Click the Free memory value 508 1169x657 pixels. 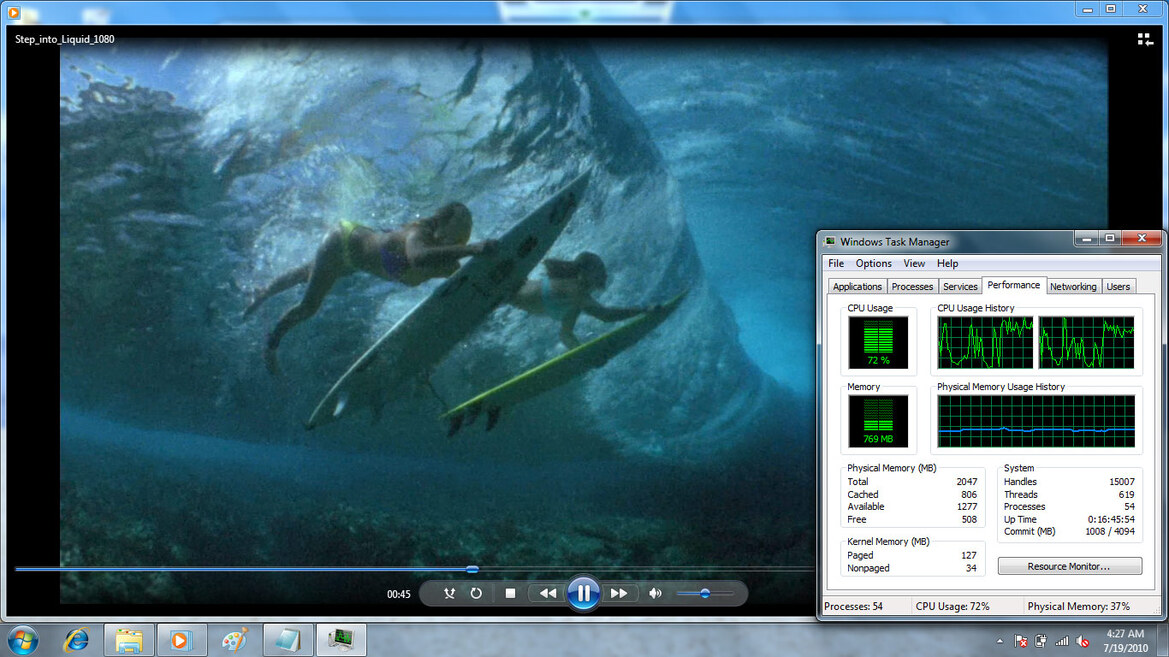(x=968, y=520)
